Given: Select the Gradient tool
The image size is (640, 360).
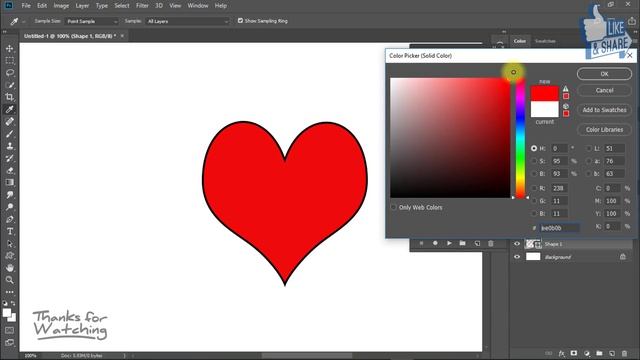Looking at the screenshot, I should [9, 182].
